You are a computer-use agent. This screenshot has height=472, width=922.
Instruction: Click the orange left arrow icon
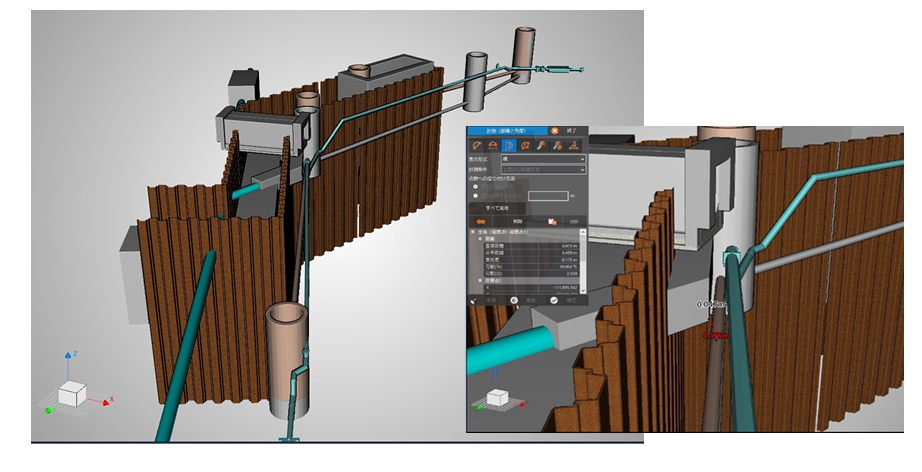(481, 220)
